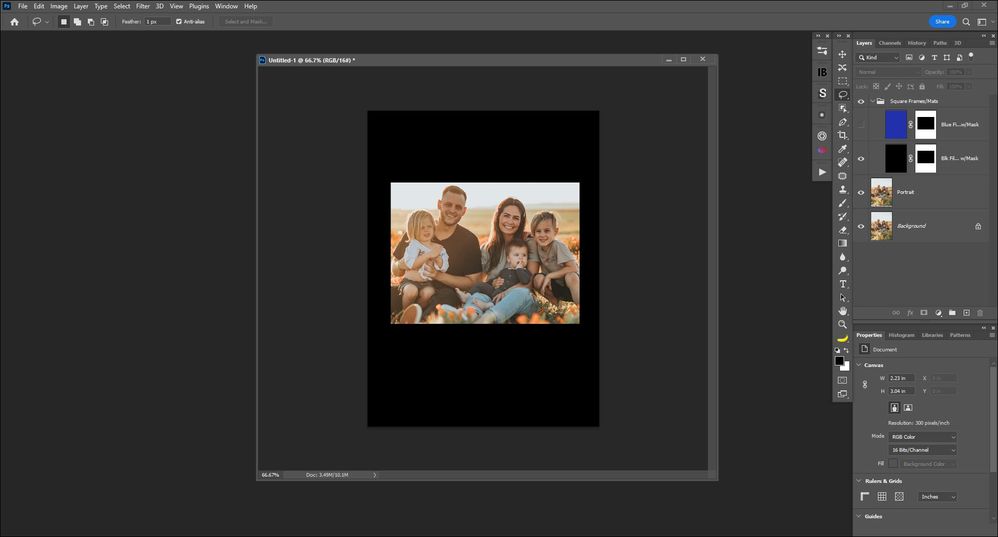
Task: Hide the Portrait layer
Action: pos(861,192)
